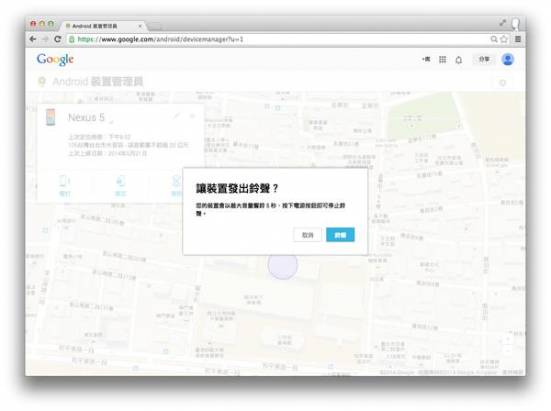
Task: Open the device manager settings gear
Action: (x=503, y=83)
